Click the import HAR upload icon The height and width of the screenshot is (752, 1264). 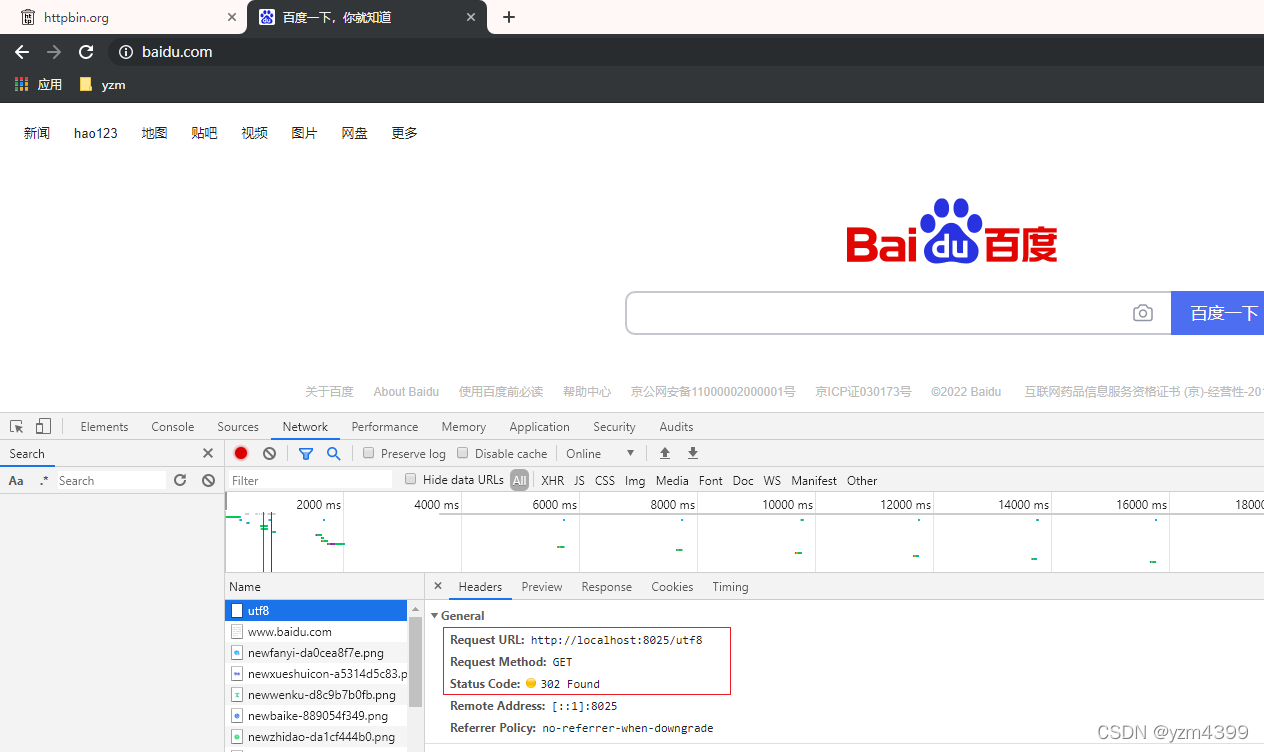(x=665, y=453)
